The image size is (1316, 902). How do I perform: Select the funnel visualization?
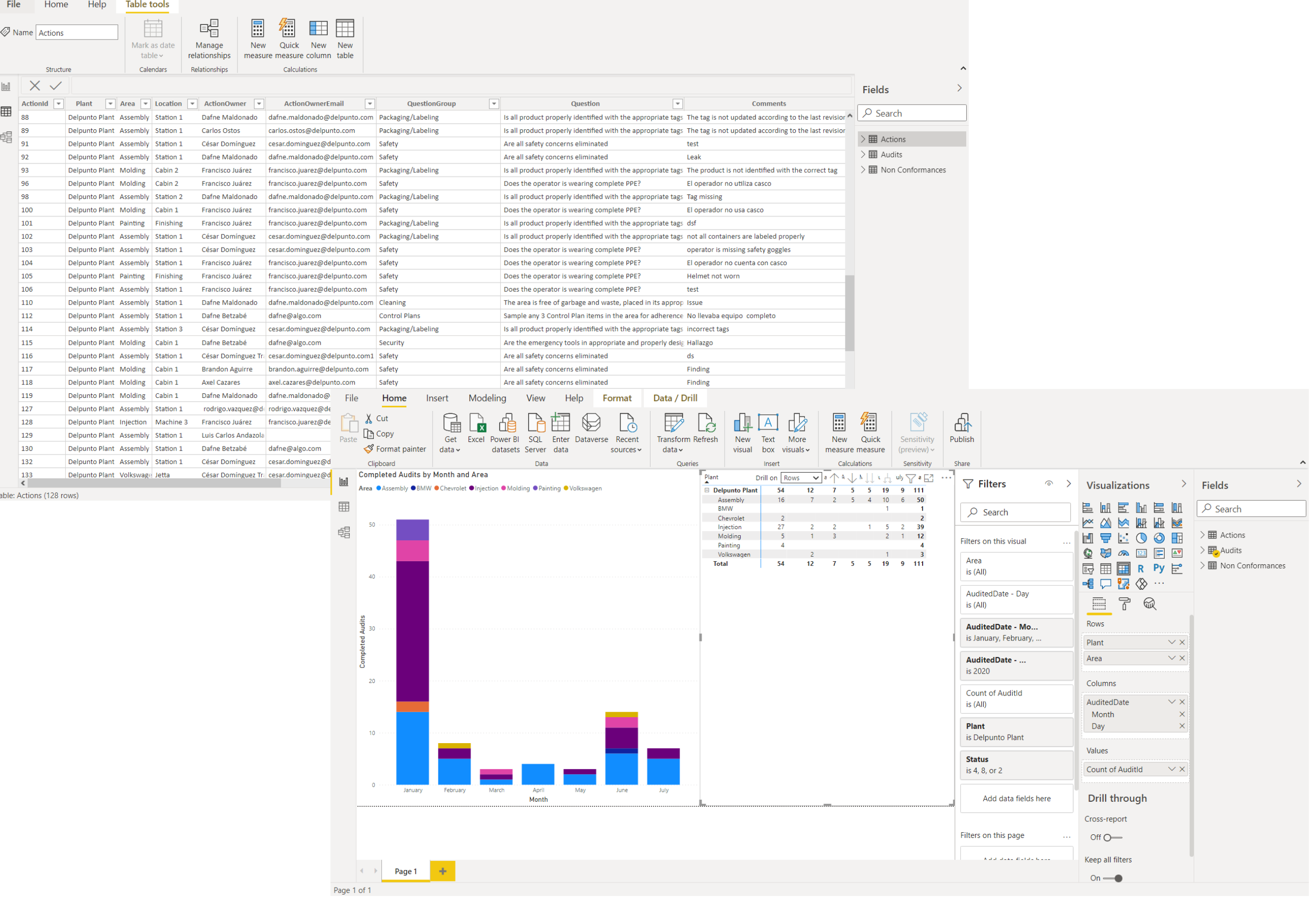(1107, 539)
